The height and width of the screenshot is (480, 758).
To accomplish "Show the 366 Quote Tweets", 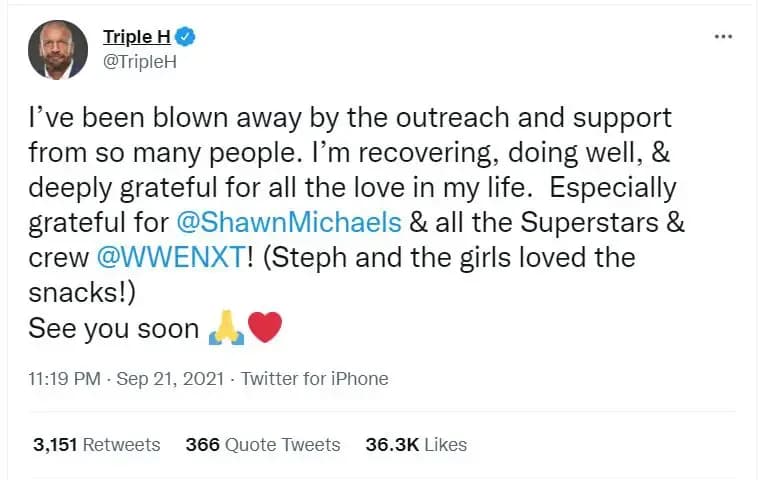I will pyautogui.click(x=263, y=445).
